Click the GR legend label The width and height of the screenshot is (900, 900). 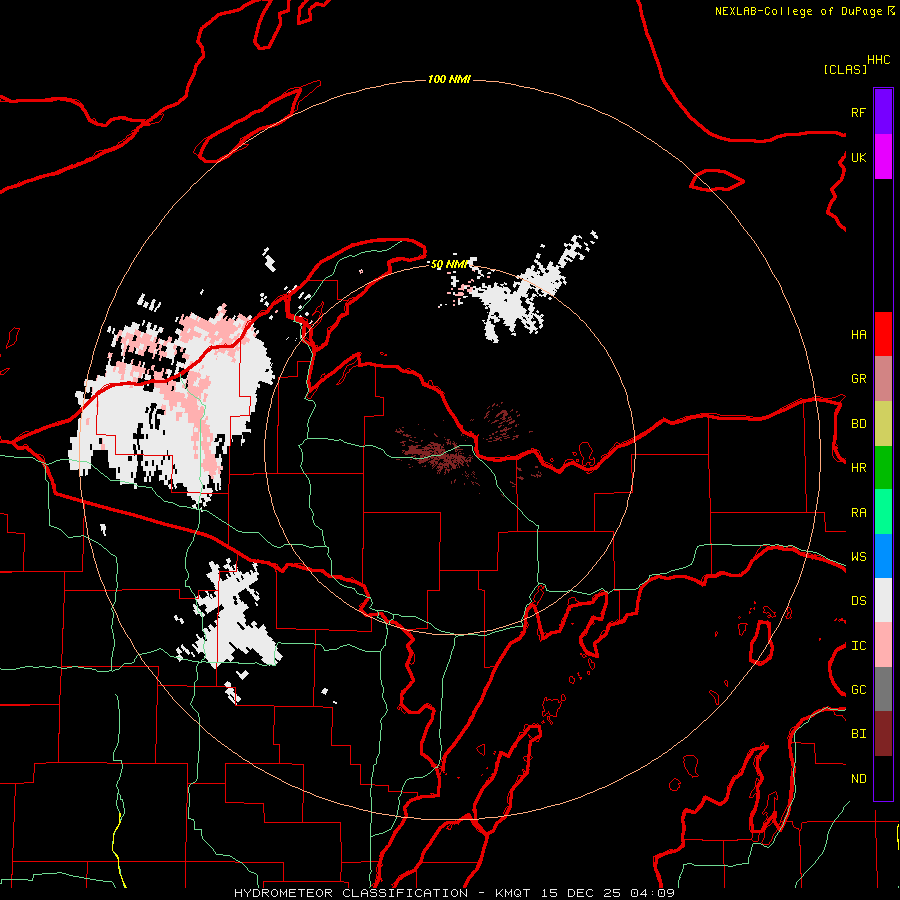pos(858,379)
